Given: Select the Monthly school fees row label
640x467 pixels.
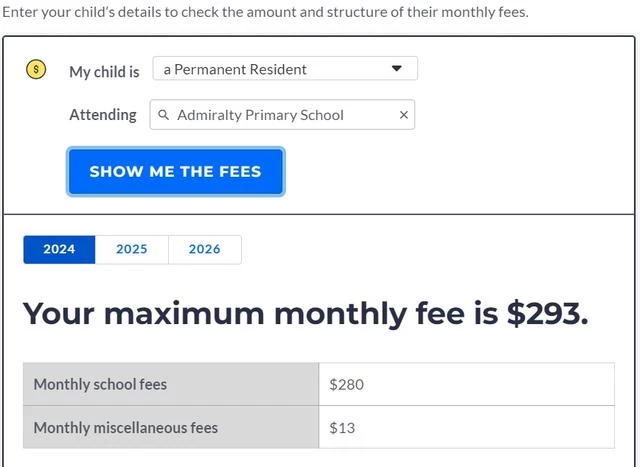Looking at the screenshot, I should coord(171,384).
